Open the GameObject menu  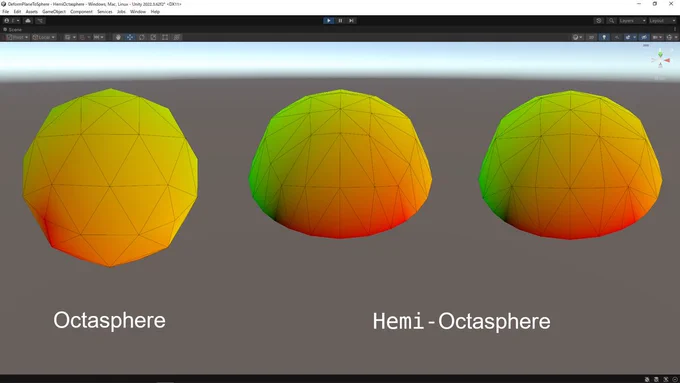point(54,12)
